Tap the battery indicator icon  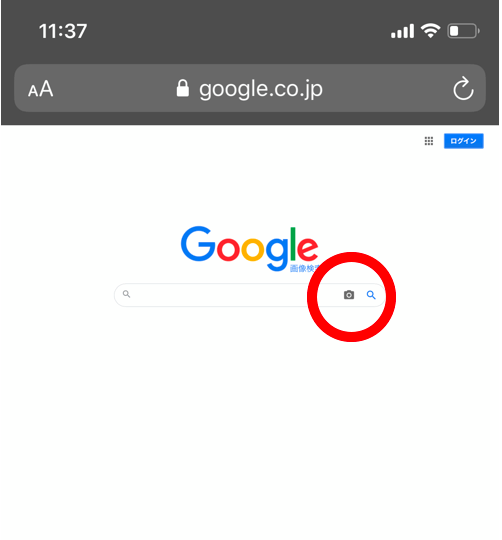[x=463, y=31]
